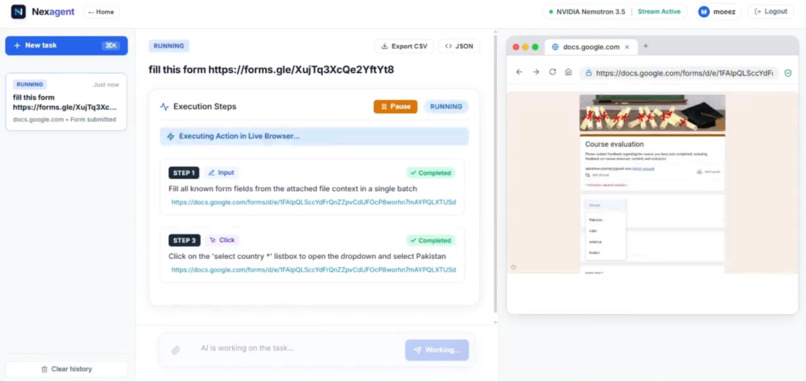Image resolution: width=806 pixels, height=382 pixels.
Task: Open the running task card in sidebar
Action: point(66,101)
